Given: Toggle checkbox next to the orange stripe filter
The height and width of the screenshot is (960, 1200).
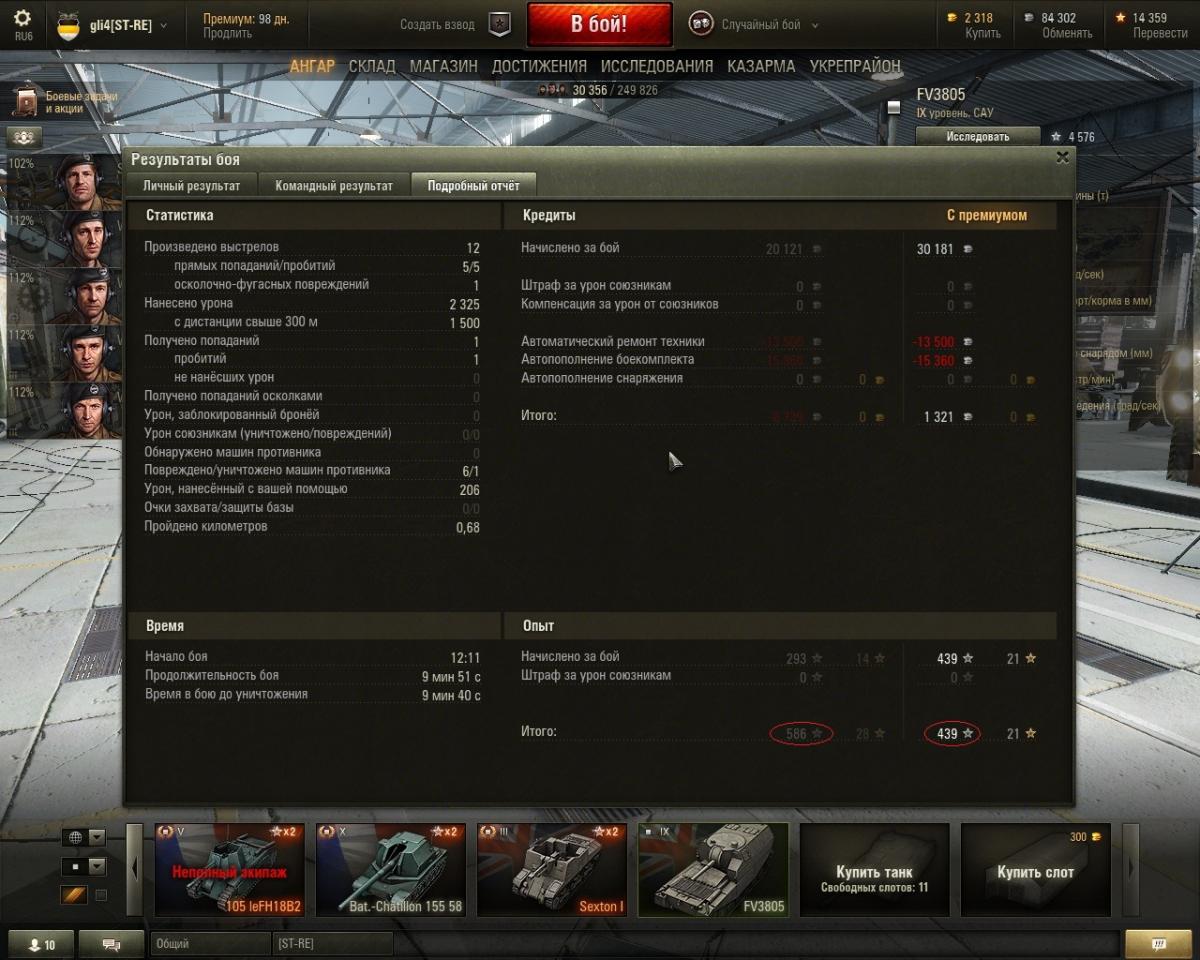Looking at the screenshot, I should [100, 895].
